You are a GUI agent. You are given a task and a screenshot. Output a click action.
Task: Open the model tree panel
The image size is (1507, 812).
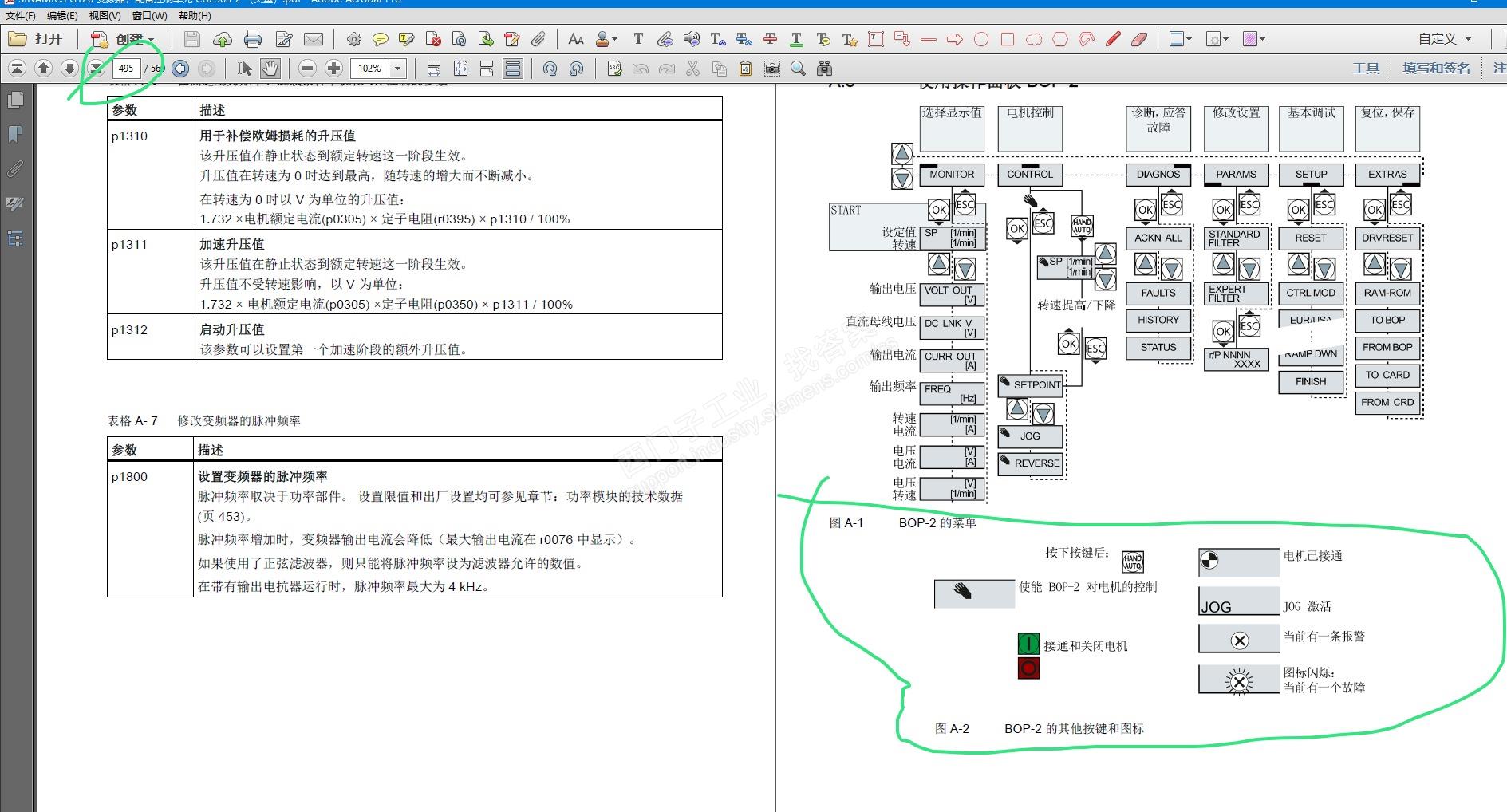coord(15,238)
